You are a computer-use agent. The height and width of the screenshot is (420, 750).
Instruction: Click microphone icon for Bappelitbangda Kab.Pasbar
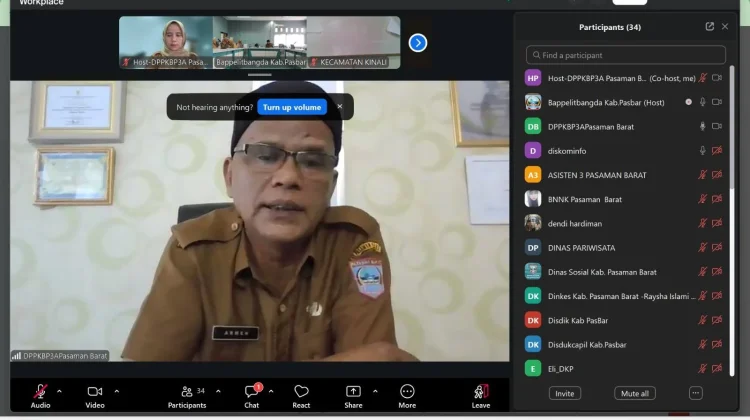point(702,102)
